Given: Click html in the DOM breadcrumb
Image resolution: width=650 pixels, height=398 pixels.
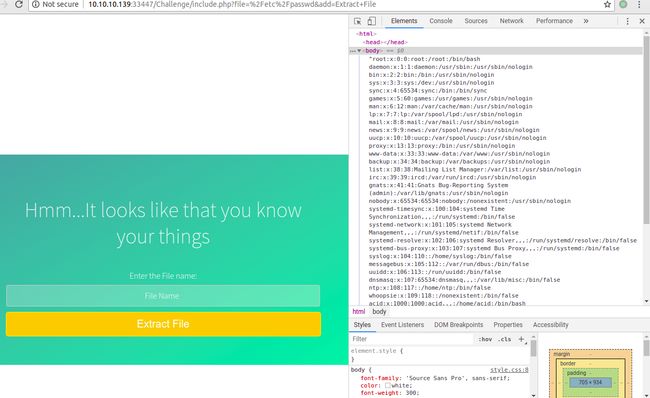Looking at the screenshot, I should [359, 311].
